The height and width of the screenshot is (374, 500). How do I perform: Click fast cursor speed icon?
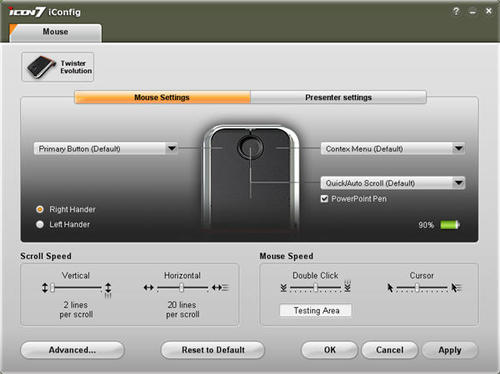click(456, 287)
